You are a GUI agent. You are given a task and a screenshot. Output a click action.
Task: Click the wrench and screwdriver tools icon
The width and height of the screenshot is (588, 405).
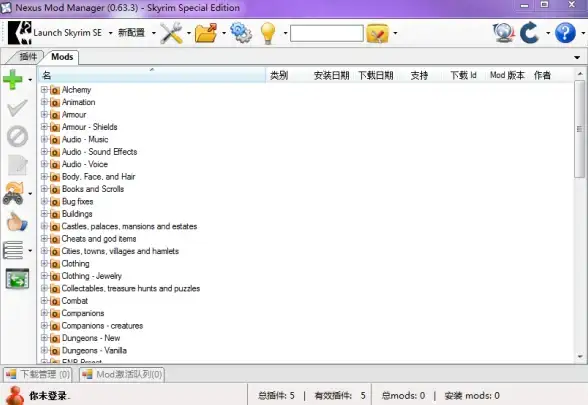(171, 33)
